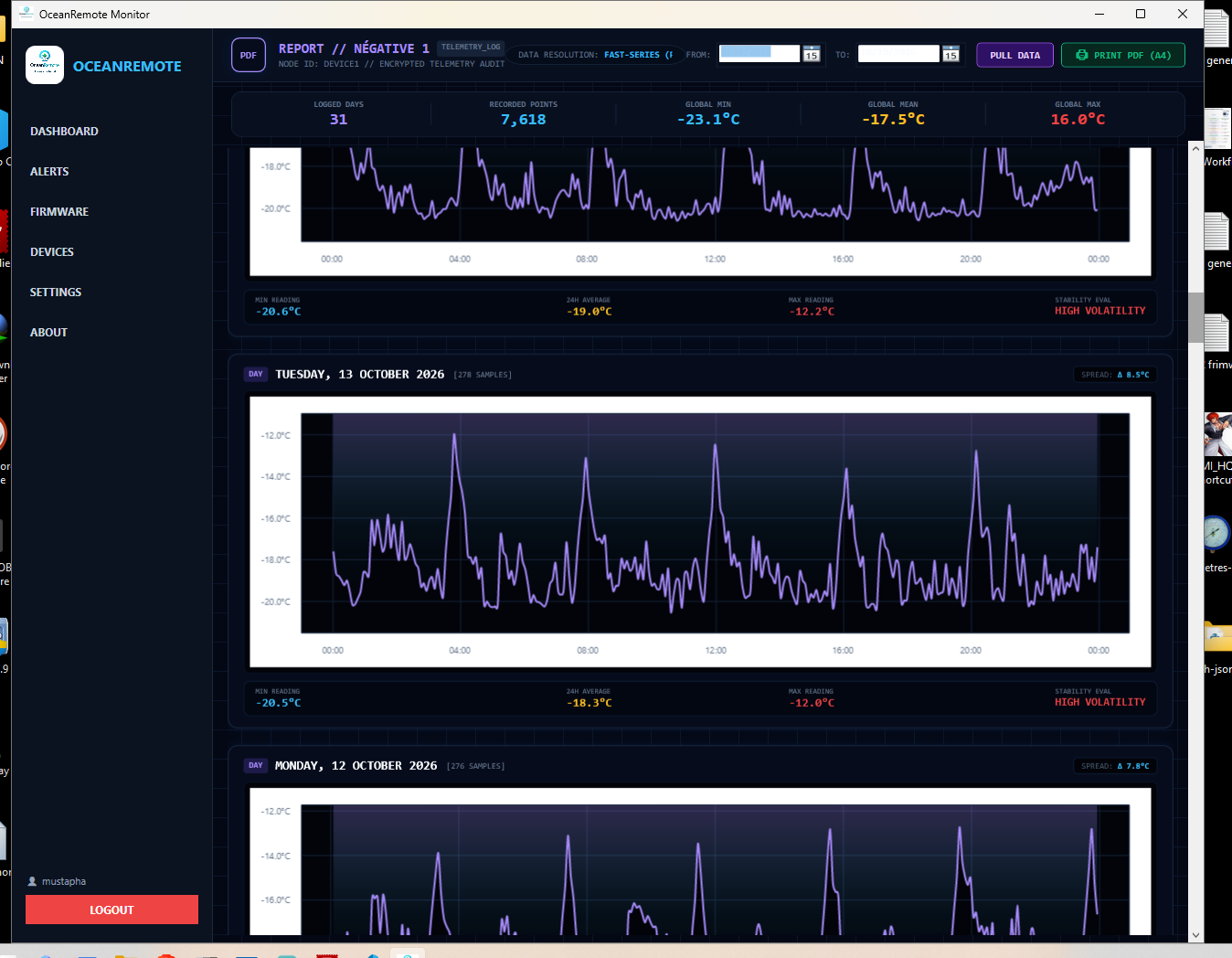The width and height of the screenshot is (1232, 958).
Task: Open the FROM date calendar picker icon
Action: tap(812, 55)
